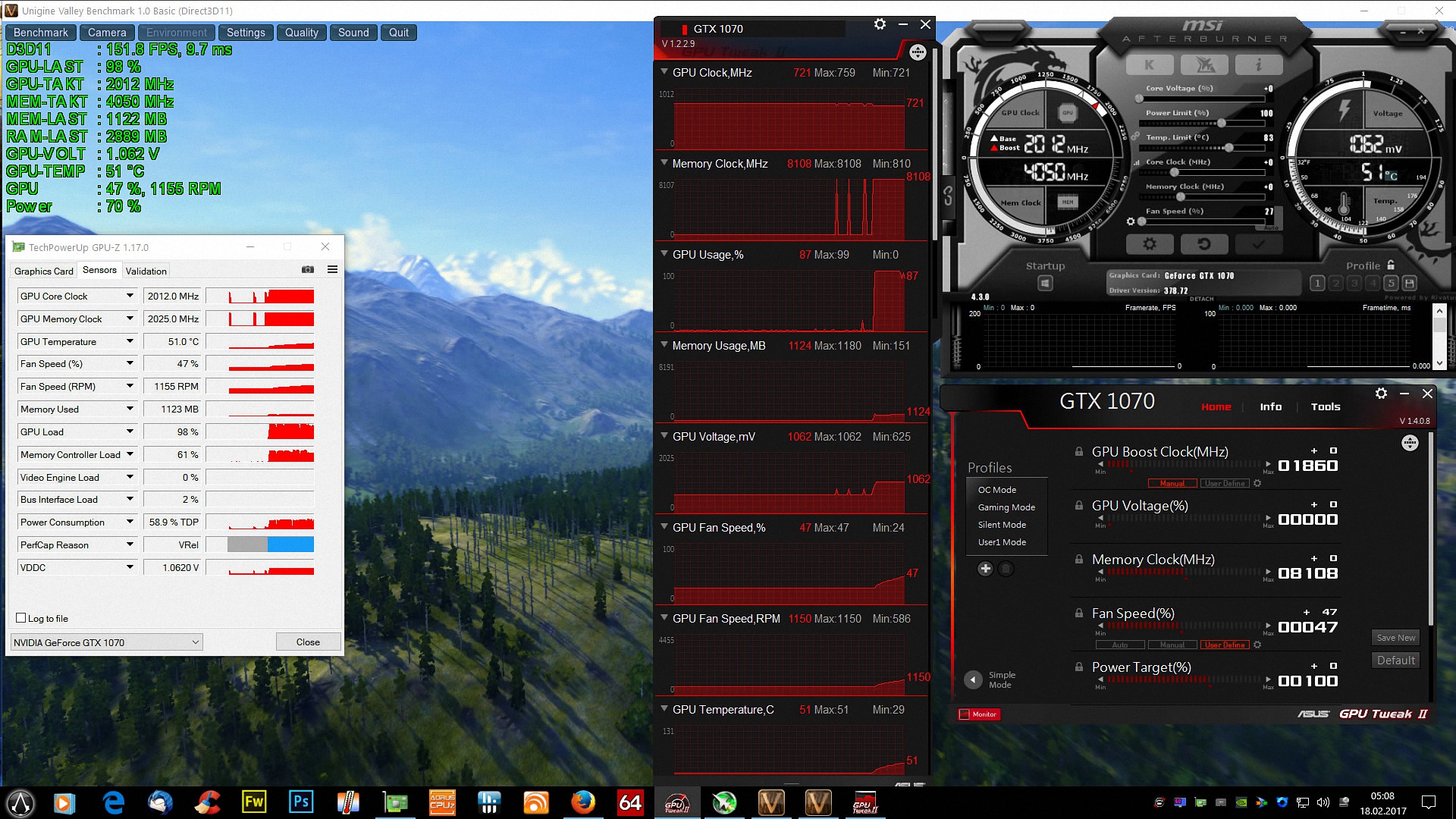Add a new GPU Tweak profile with the plus icon

[x=985, y=569]
